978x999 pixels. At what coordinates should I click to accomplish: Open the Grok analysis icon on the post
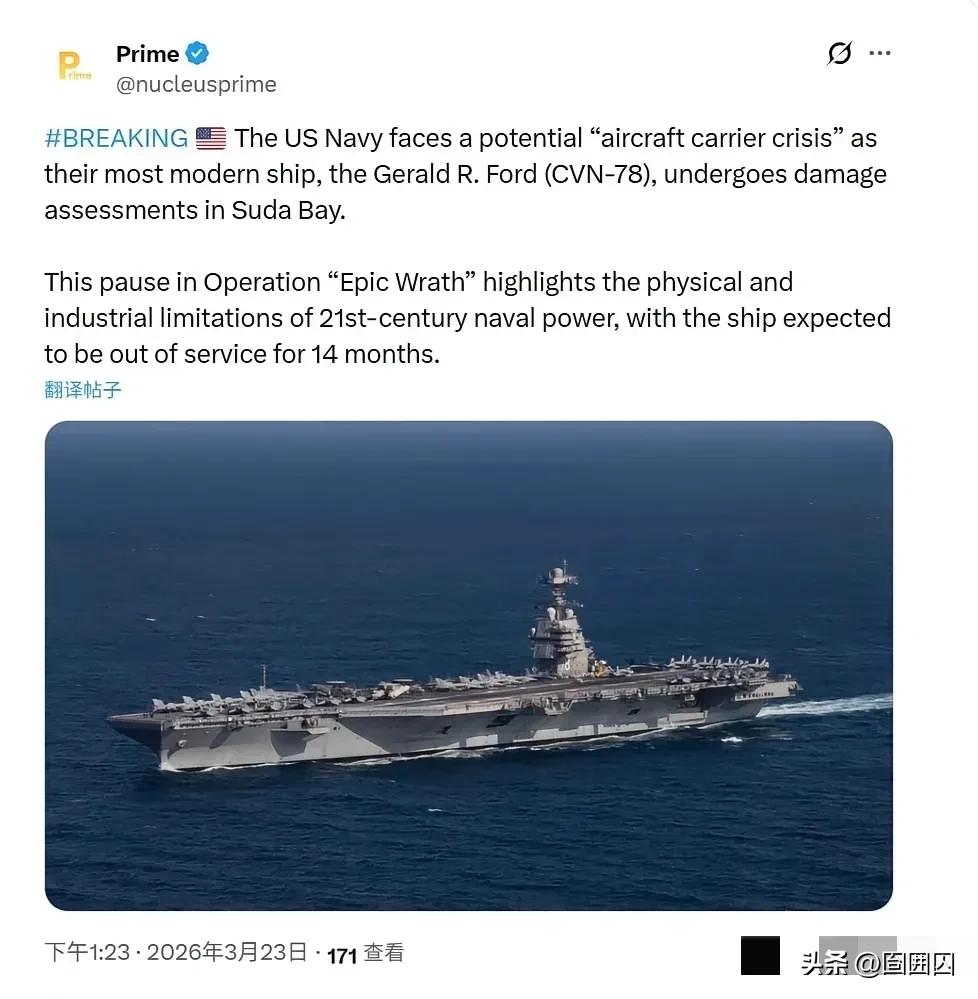(838, 54)
